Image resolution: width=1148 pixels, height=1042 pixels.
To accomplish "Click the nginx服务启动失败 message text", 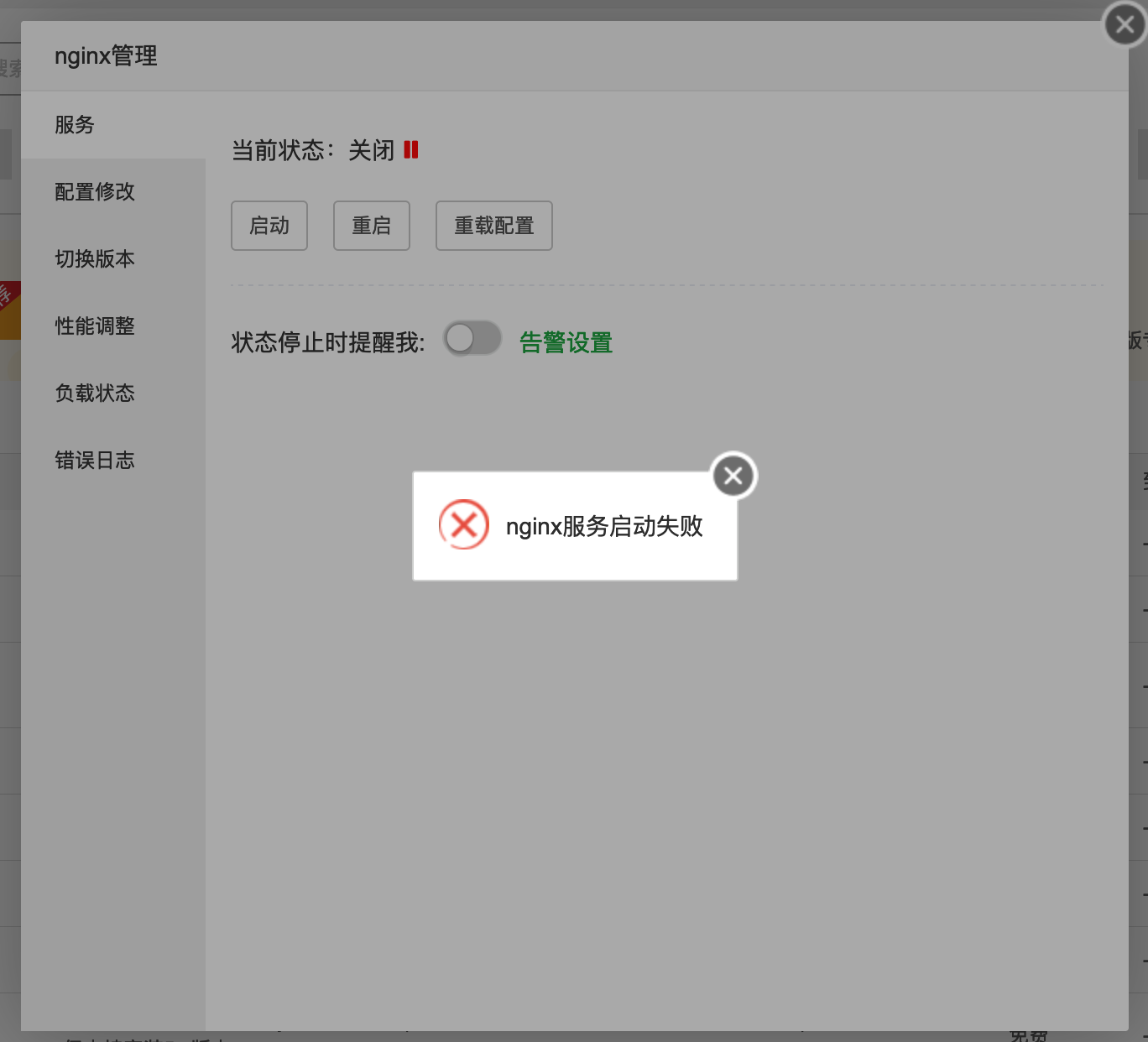I will coord(604,526).
